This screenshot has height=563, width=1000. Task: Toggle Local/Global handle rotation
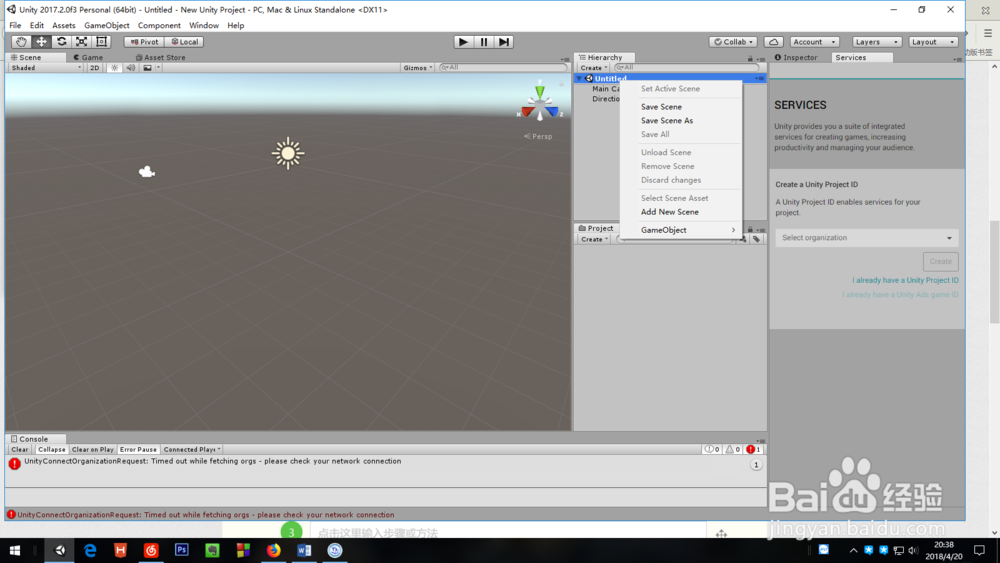coord(184,41)
